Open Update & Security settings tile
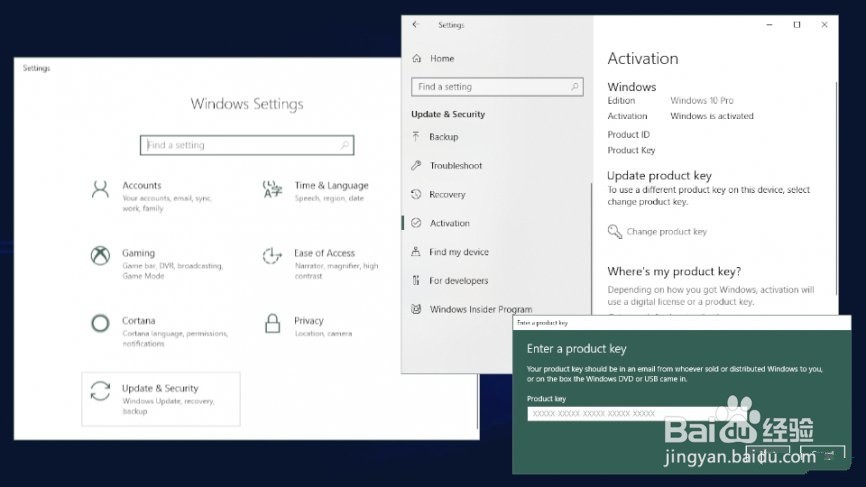Viewport: 866px width, 487px height. click(x=161, y=399)
